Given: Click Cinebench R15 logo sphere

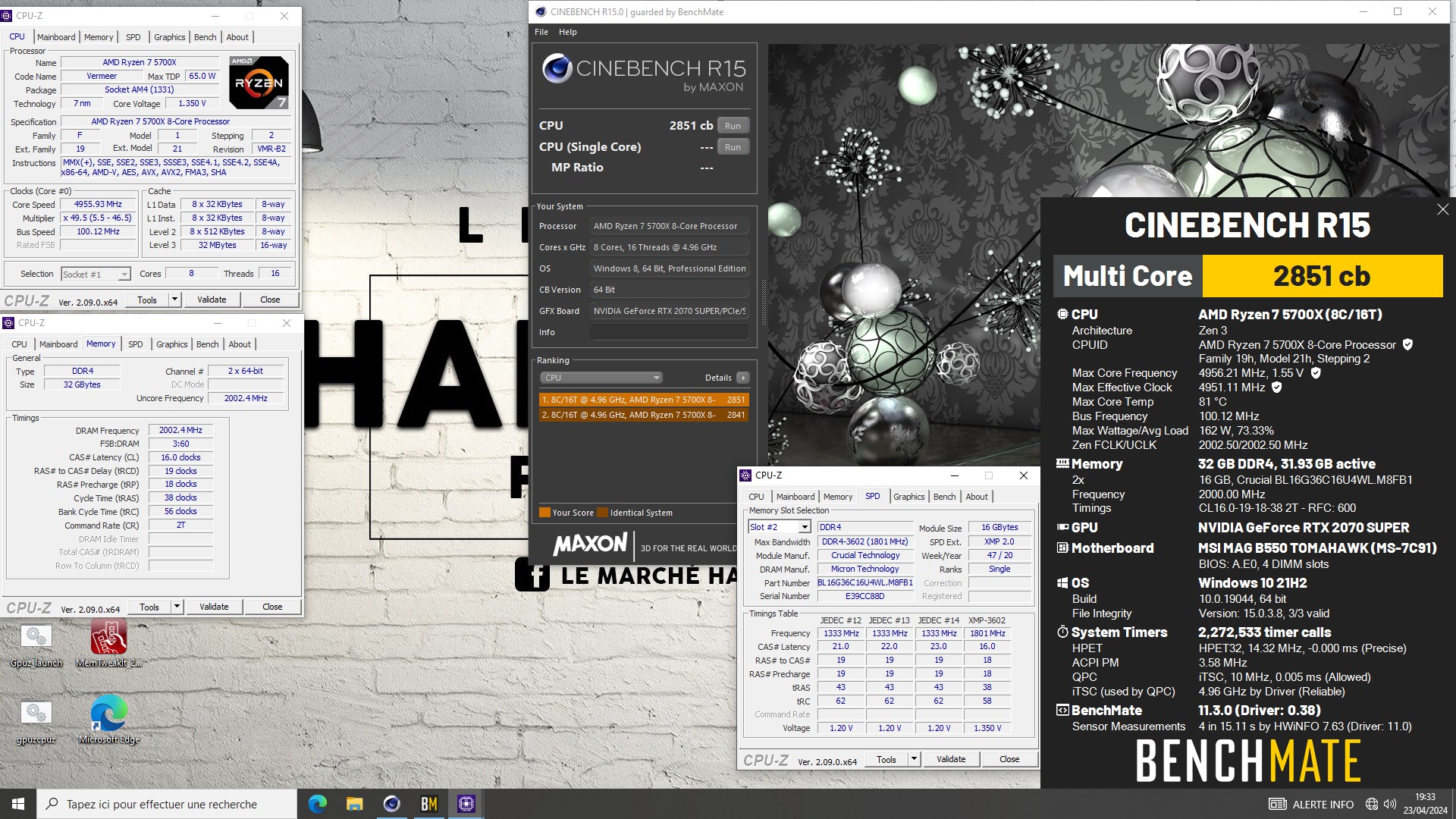Looking at the screenshot, I should click(557, 68).
